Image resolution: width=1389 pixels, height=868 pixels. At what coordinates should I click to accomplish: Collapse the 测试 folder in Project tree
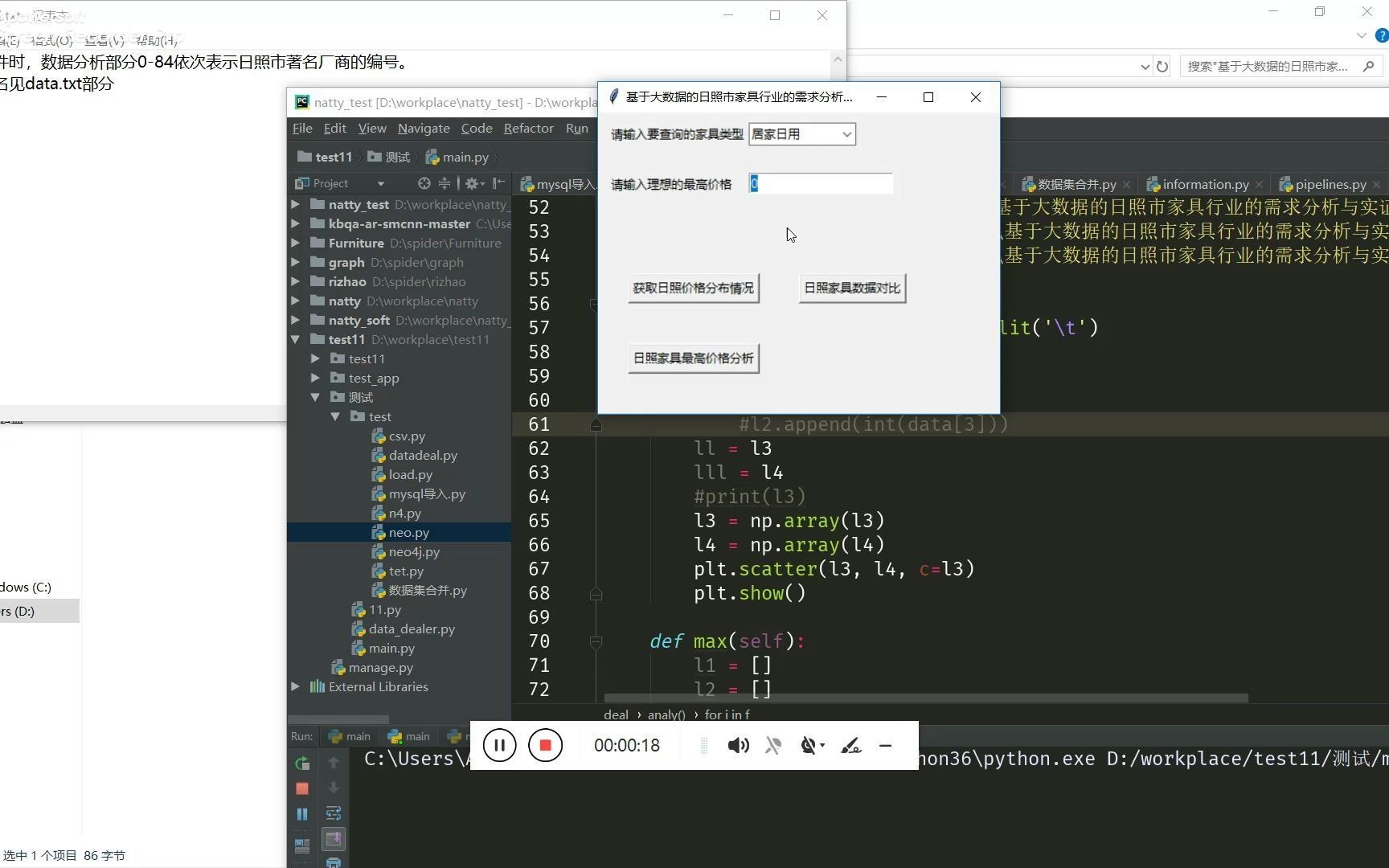tap(315, 397)
